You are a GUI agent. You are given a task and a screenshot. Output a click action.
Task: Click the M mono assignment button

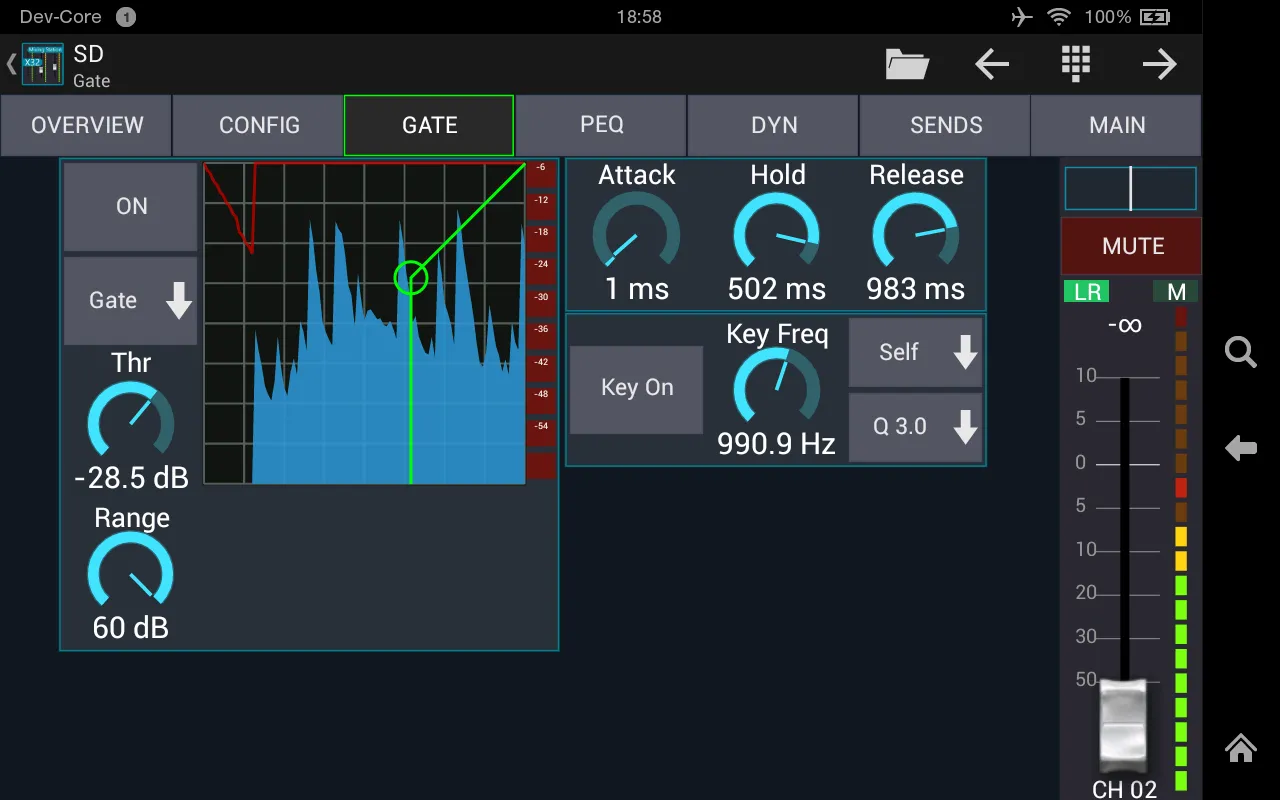pyautogui.click(x=1176, y=293)
